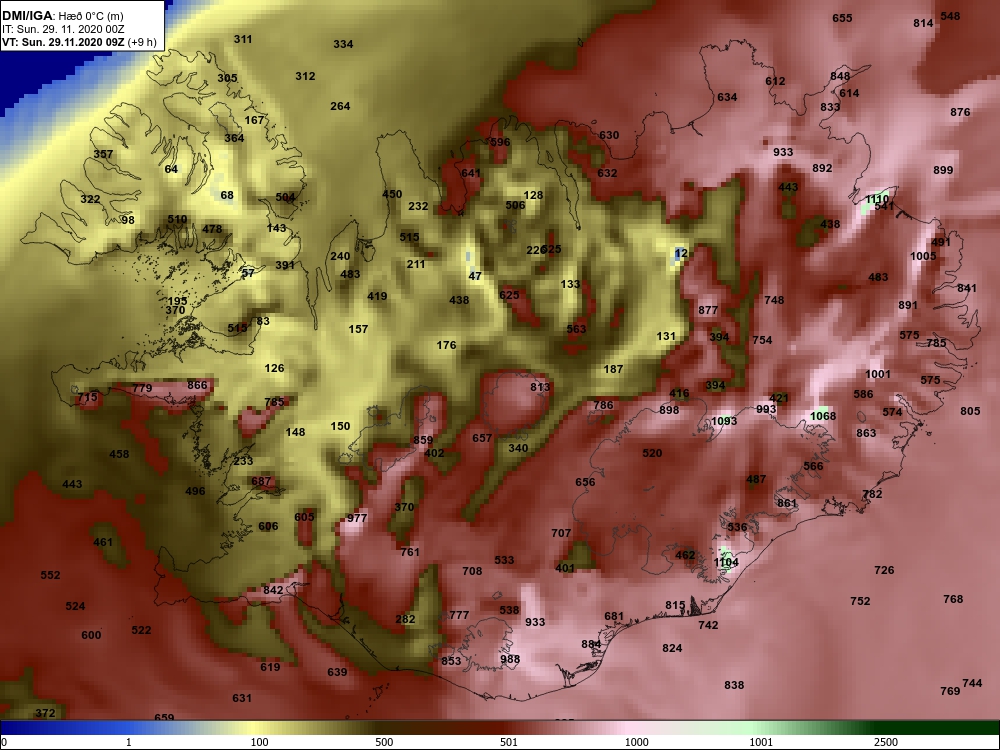Image resolution: width=1000 pixels, height=750 pixels.
Task: Click the map value 1068
Action: [823, 416]
